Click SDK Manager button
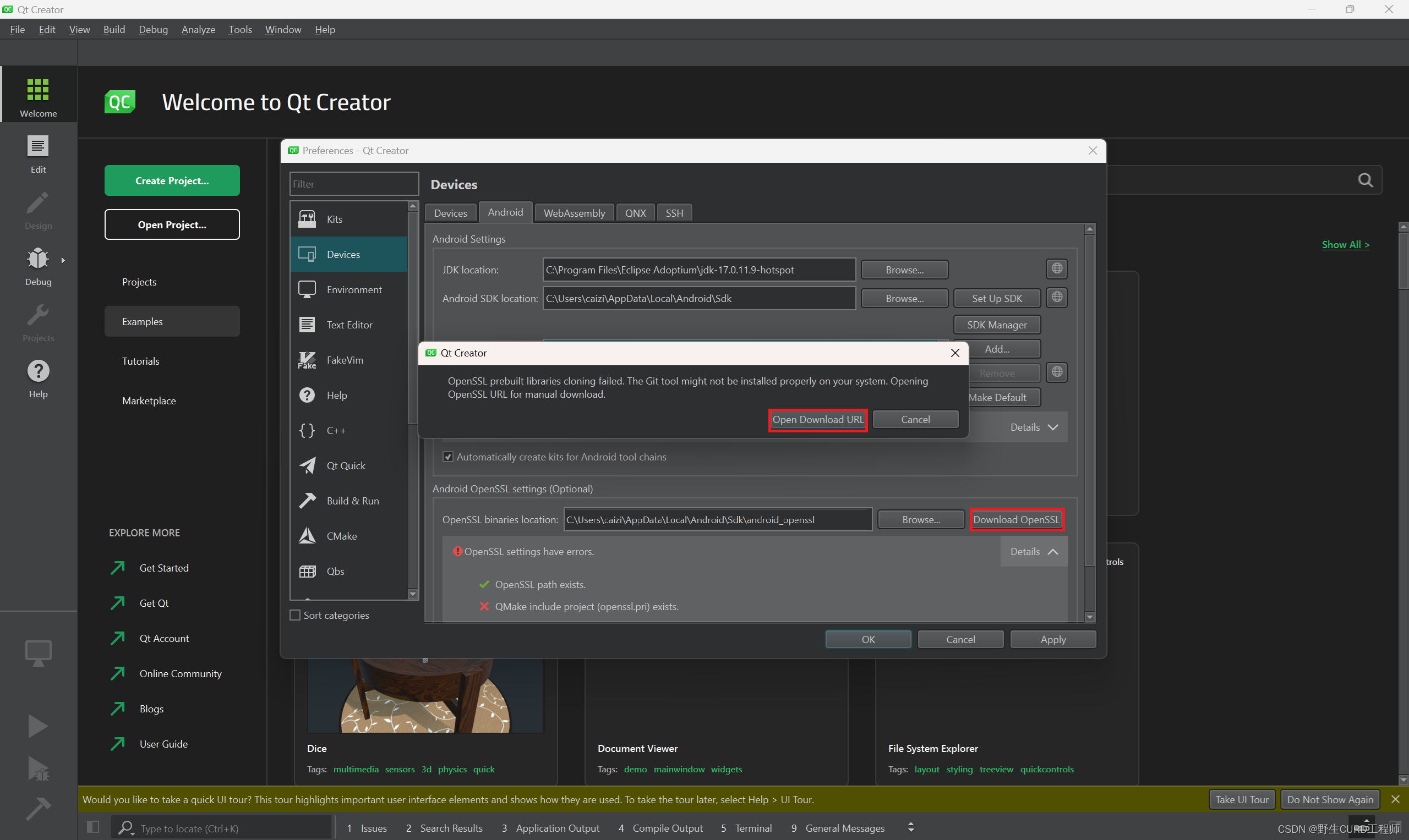Image resolution: width=1409 pixels, height=840 pixels. click(x=997, y=325)
